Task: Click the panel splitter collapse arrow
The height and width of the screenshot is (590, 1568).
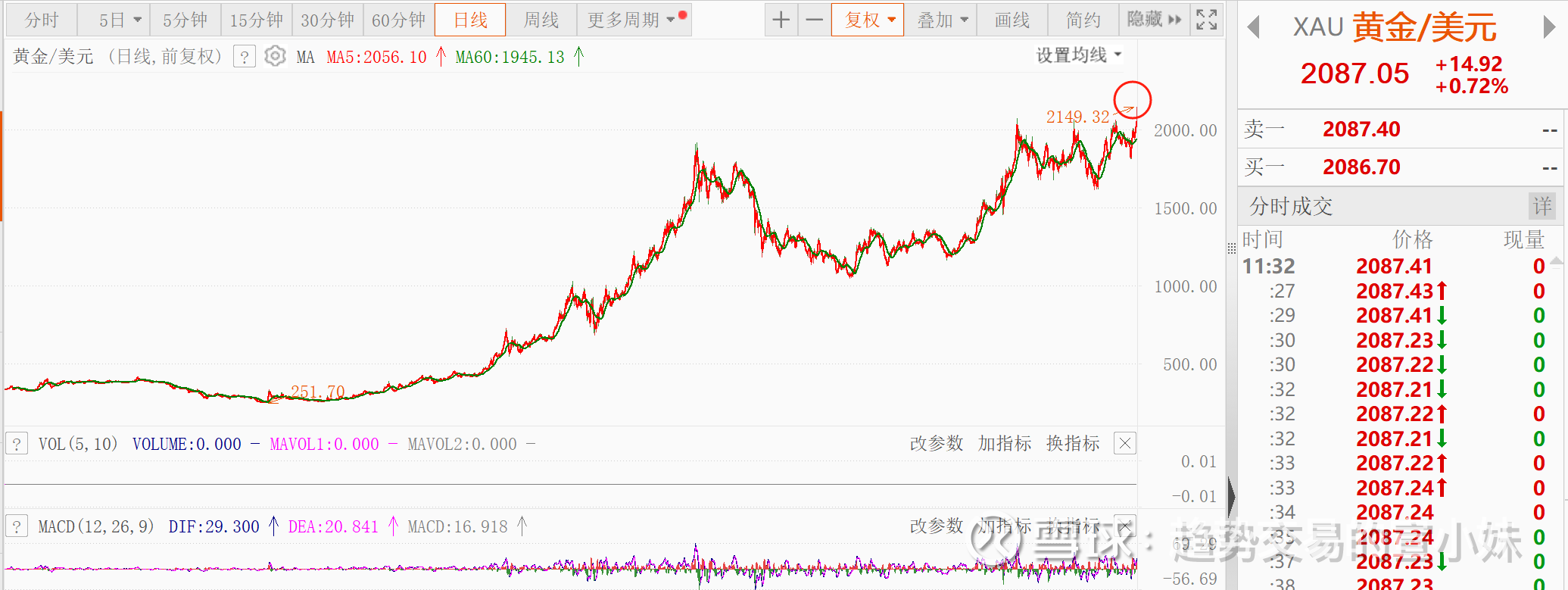Action: pos(1231,497)
